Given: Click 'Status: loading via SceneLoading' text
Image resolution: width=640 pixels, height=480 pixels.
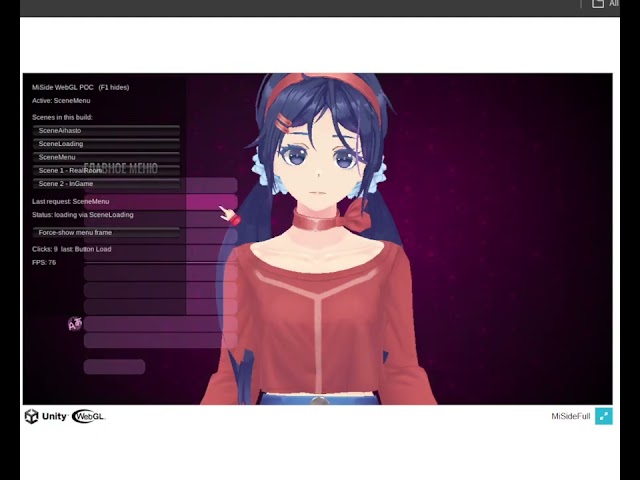Looking at the screenshot, I should 83,215.
